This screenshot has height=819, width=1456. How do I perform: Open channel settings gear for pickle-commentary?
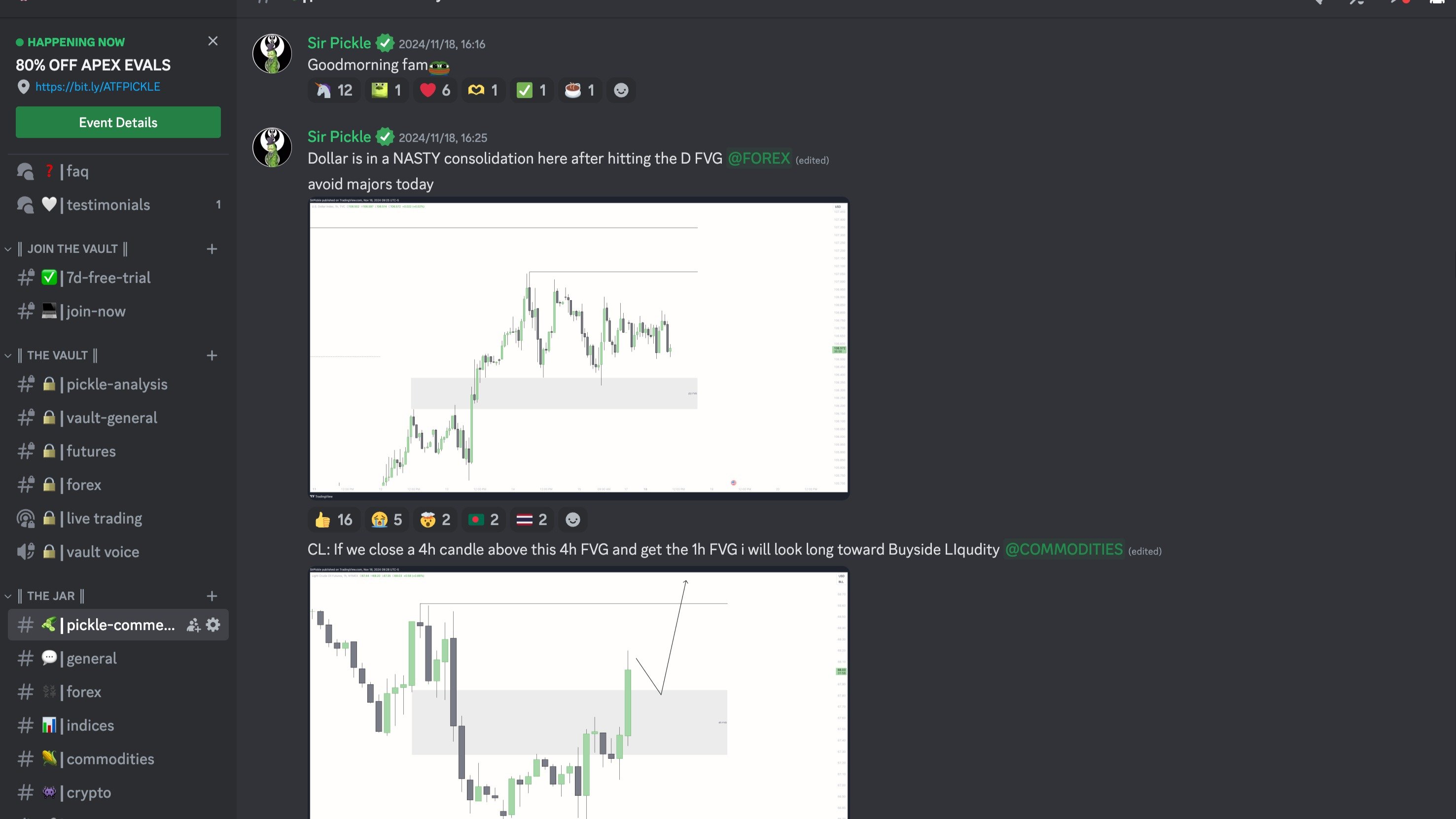tap(213, 625)
